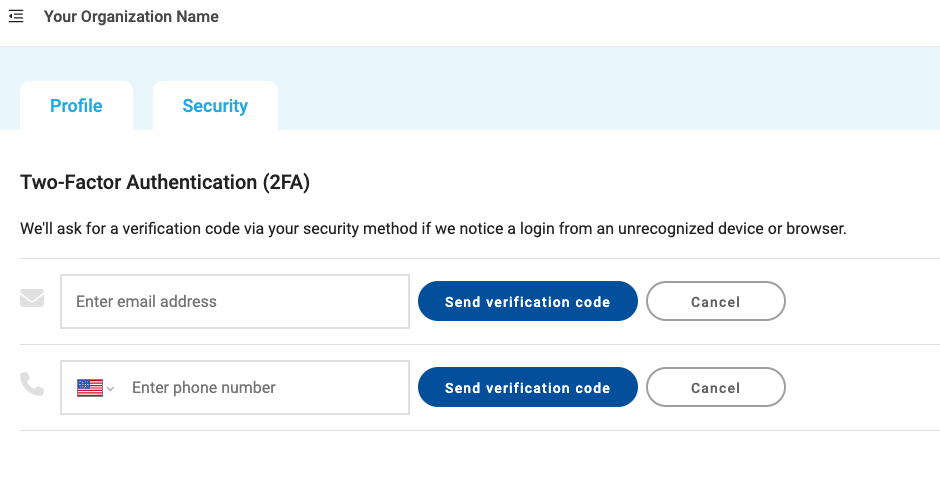The height and width of the screenshot is (482, 940).
Task: Click the envelope icon beside email field
Action: 32,298
